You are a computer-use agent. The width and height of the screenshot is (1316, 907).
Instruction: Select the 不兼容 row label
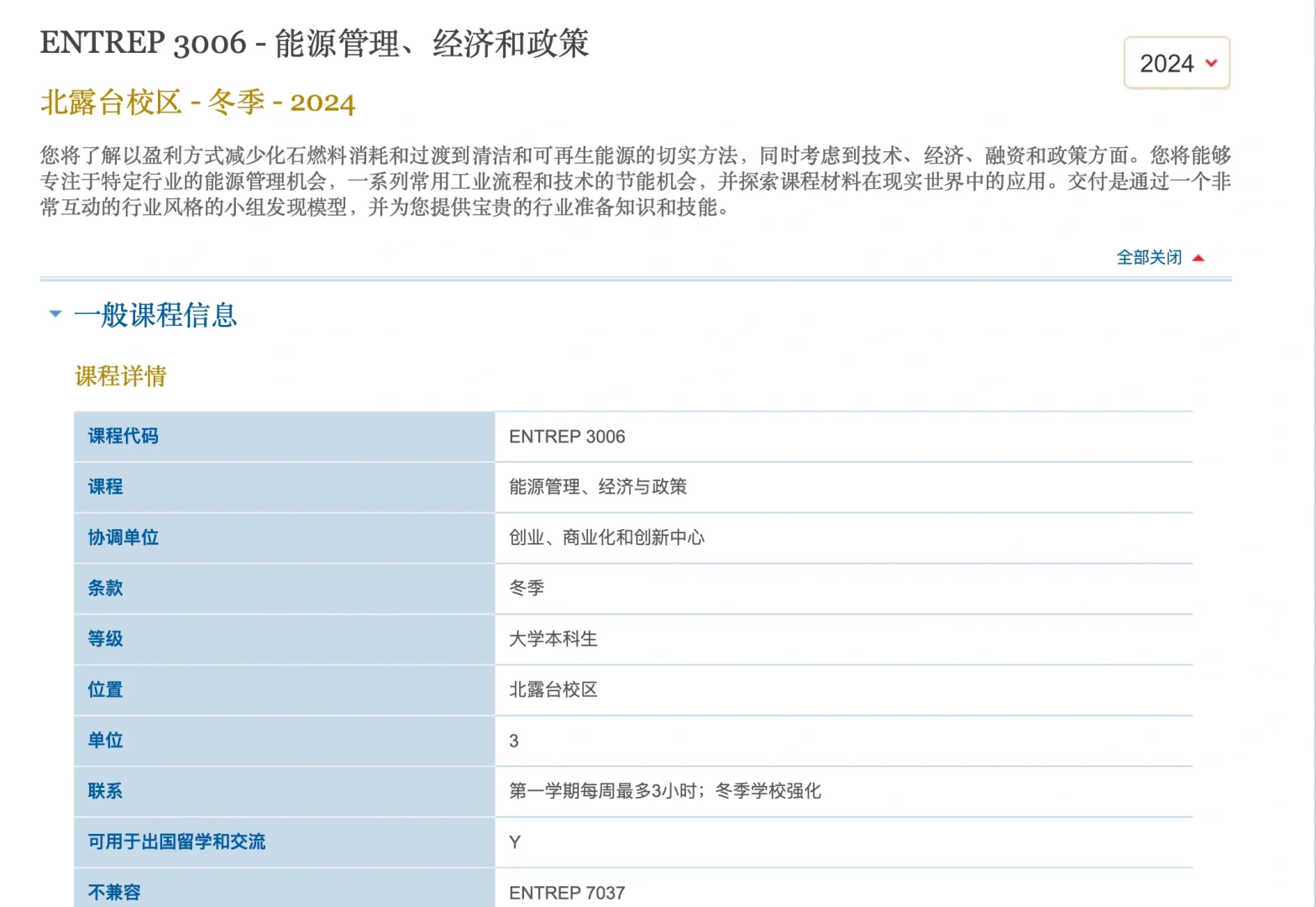(114, 892)
